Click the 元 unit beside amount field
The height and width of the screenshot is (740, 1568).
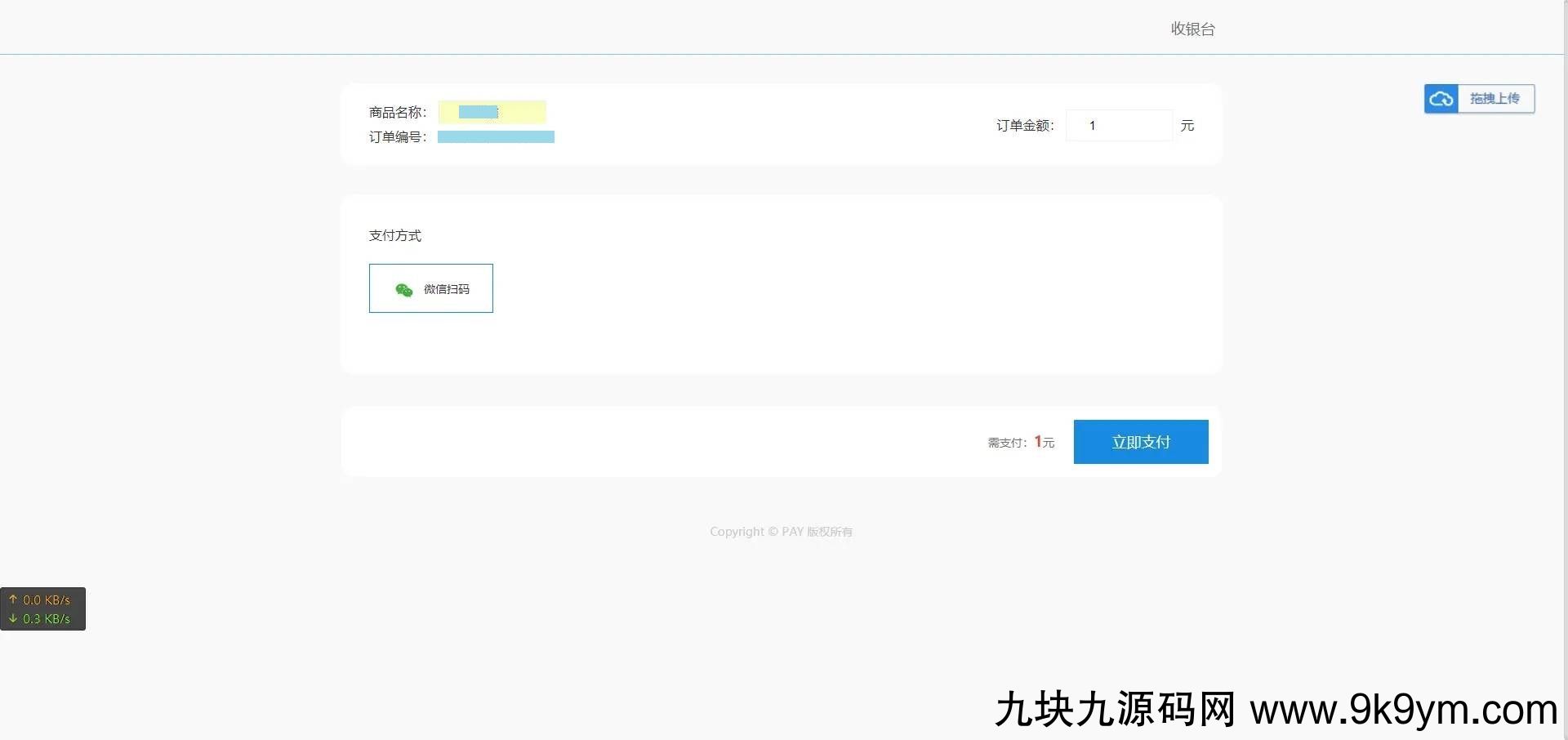click(x=1187, y=126)
